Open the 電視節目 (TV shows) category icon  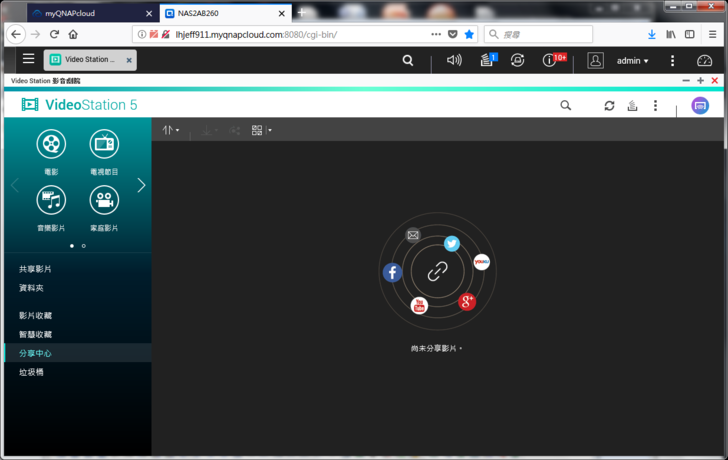coord(104,144)
